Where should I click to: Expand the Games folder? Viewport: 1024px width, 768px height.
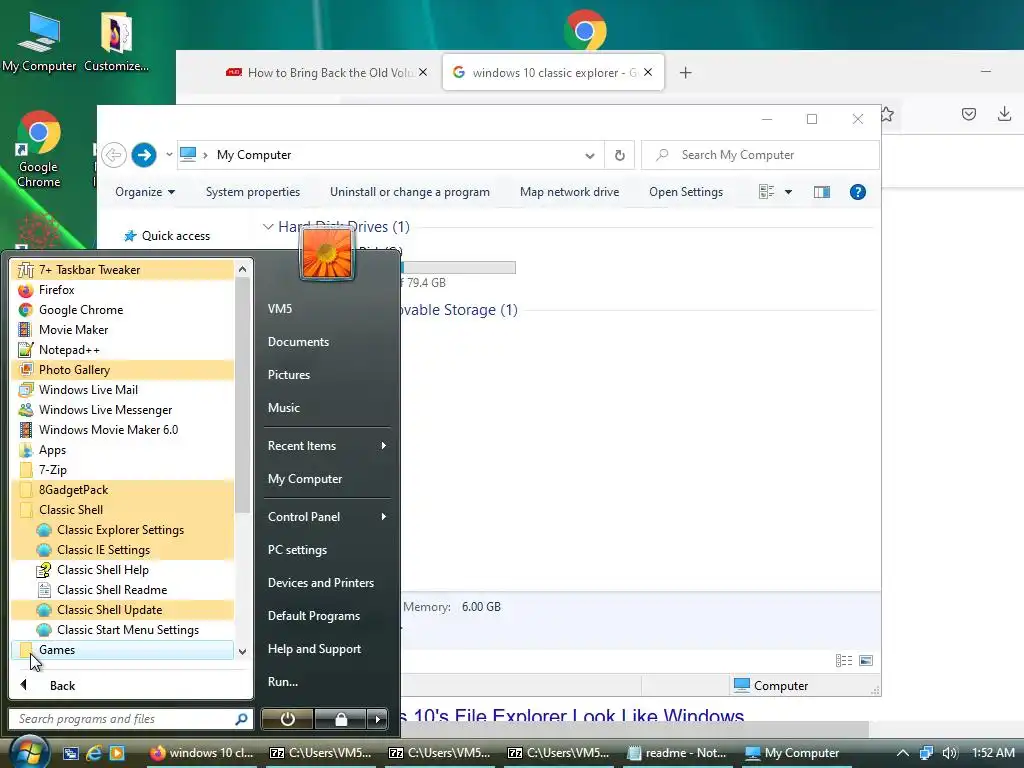[122, 650]
